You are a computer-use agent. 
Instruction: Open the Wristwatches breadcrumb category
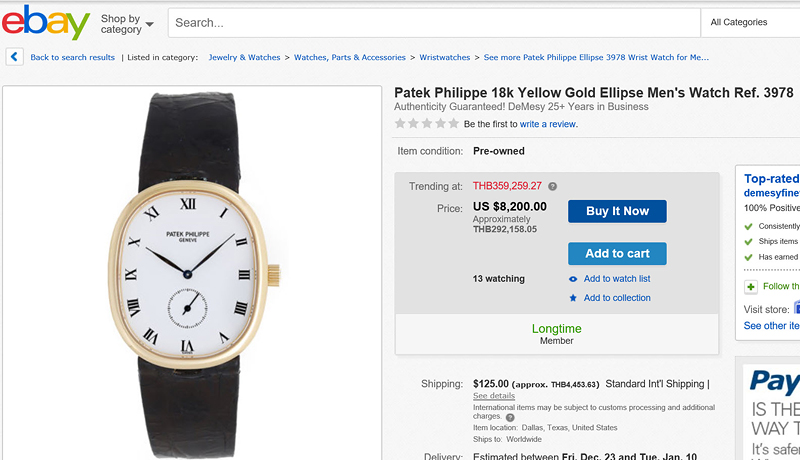pyautogui.click(x=445, y=58)
